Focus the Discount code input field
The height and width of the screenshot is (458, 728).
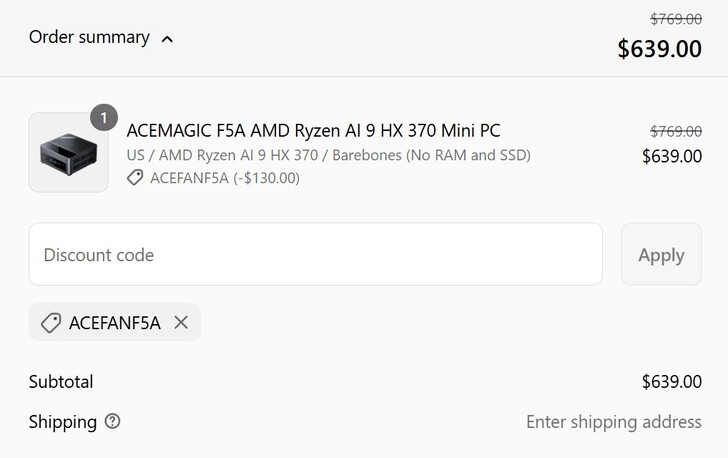point(315,254)
